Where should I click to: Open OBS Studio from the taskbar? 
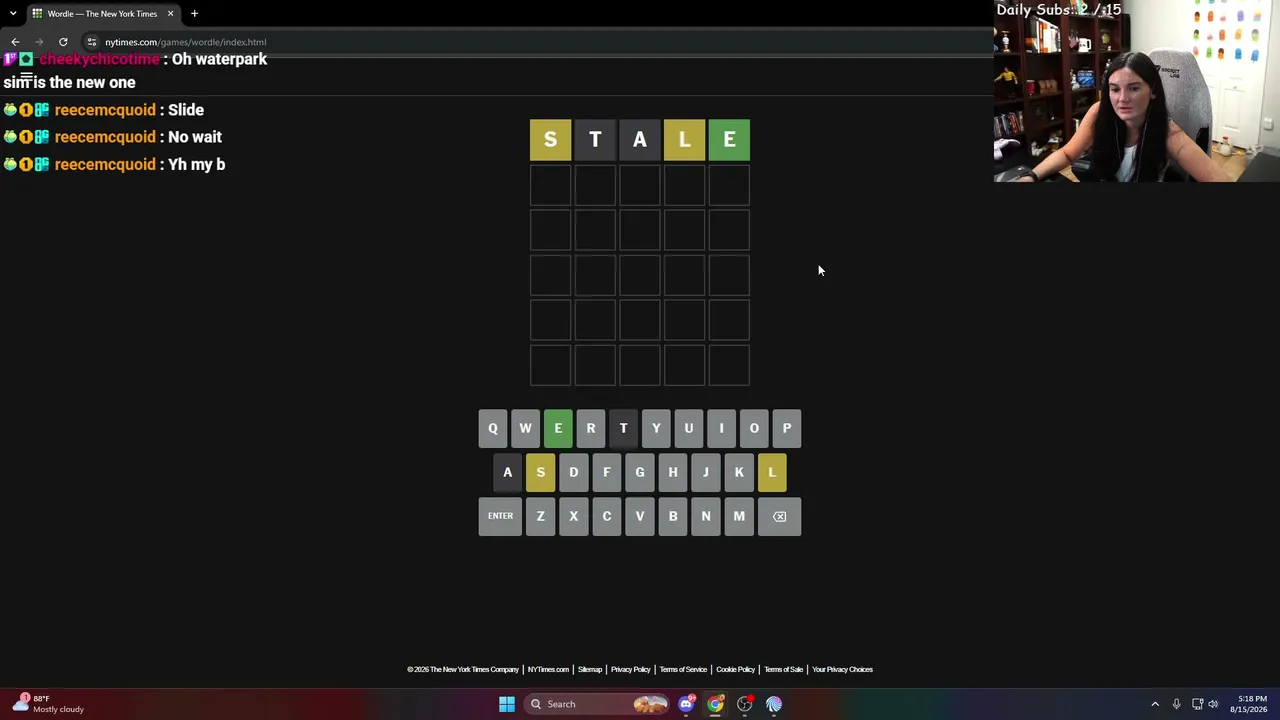click(745, 704)
